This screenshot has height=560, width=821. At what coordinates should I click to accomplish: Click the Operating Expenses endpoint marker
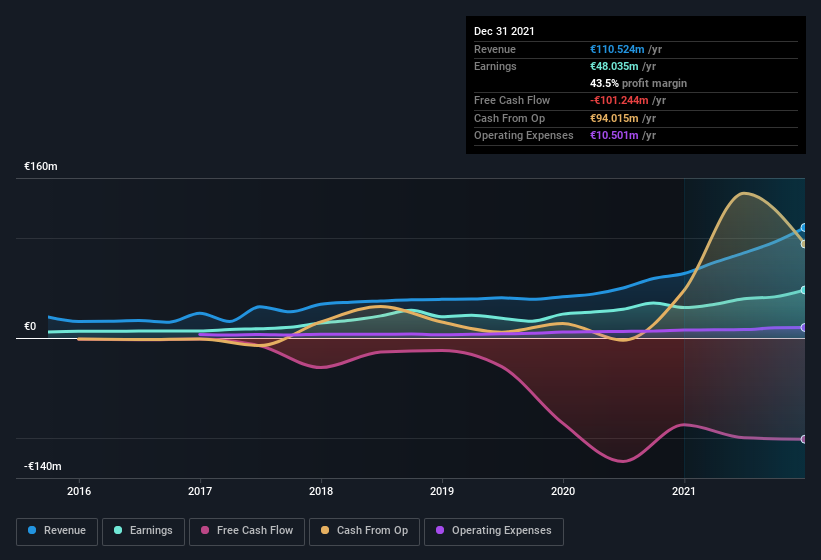804,328
